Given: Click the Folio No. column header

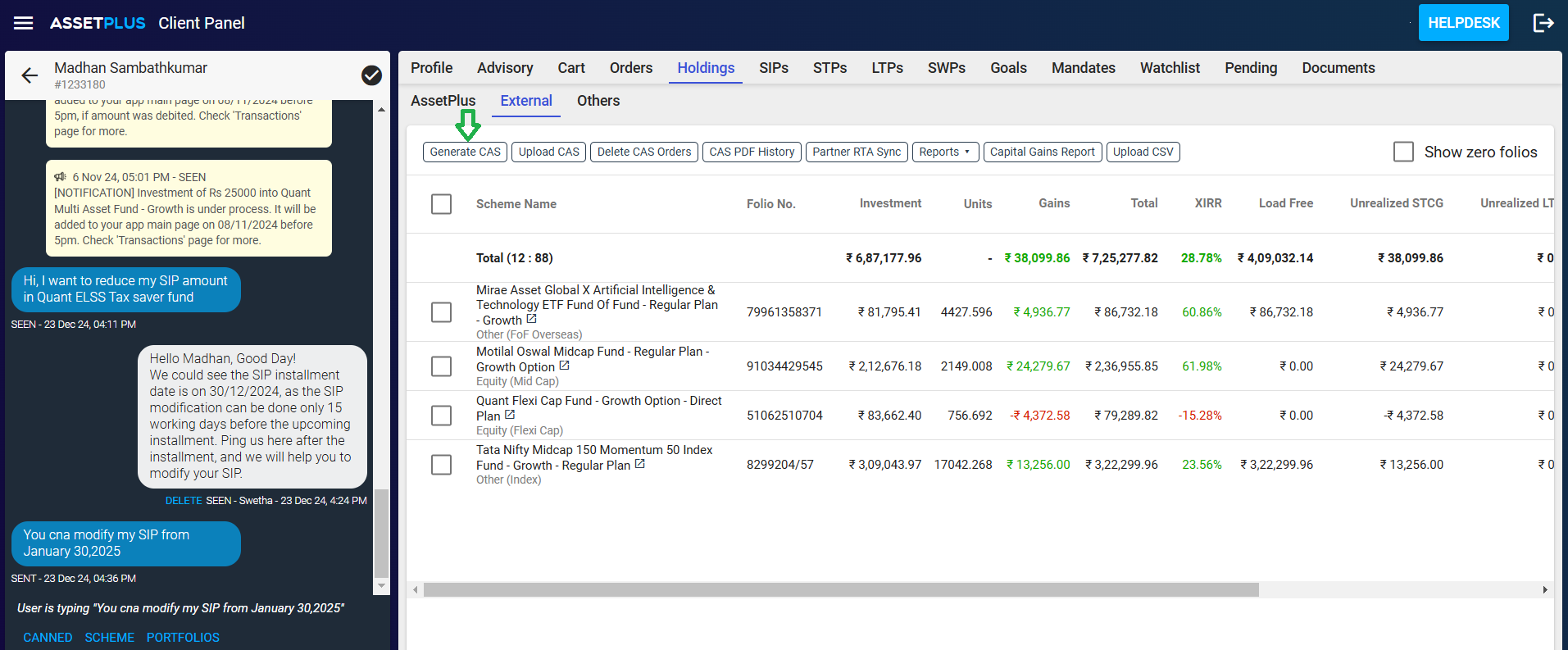Looking at the screenshot, I should tap(771, 203).
